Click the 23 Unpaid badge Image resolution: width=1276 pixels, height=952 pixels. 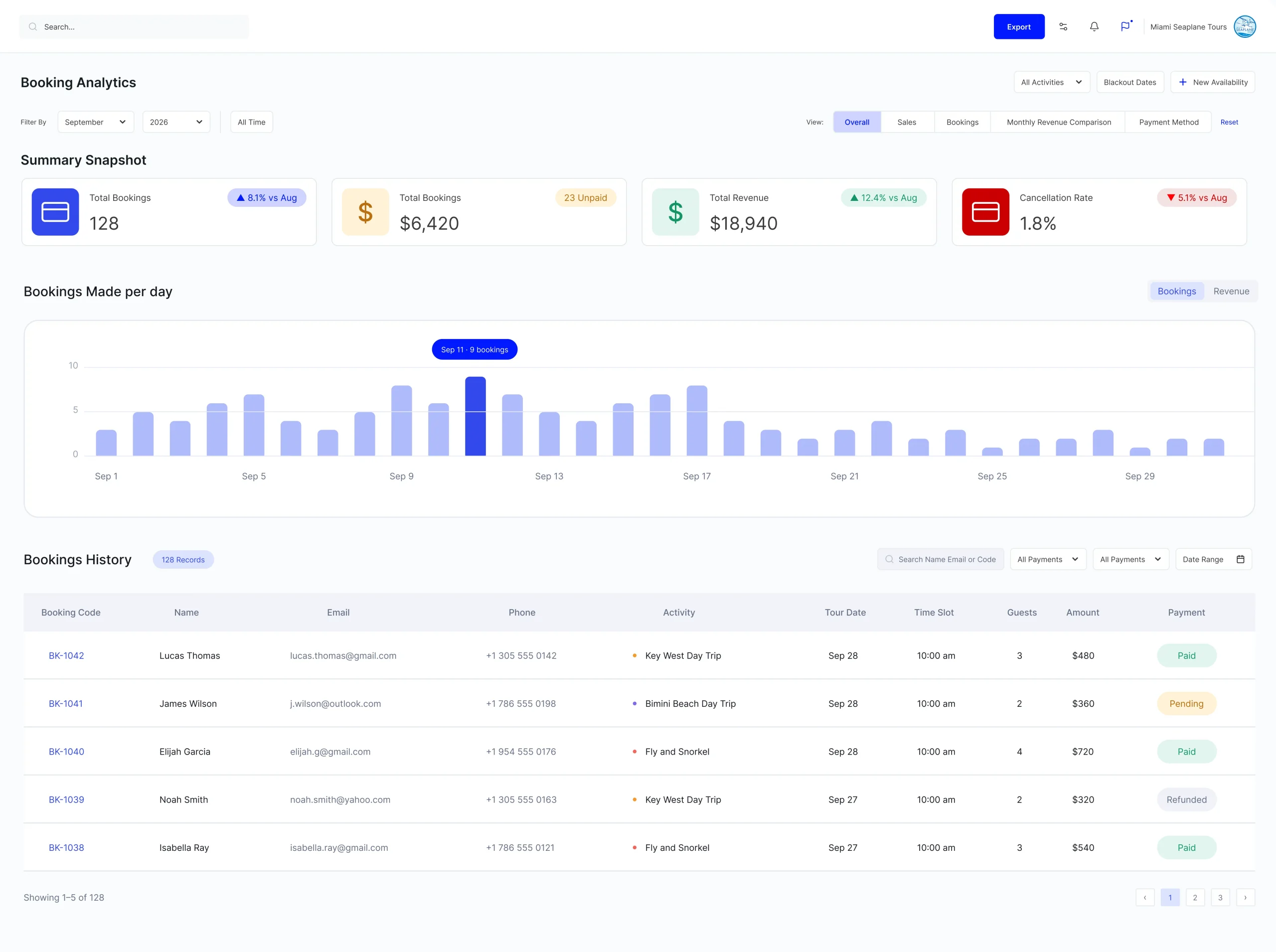pyautogui.click(x=585, y=198)
